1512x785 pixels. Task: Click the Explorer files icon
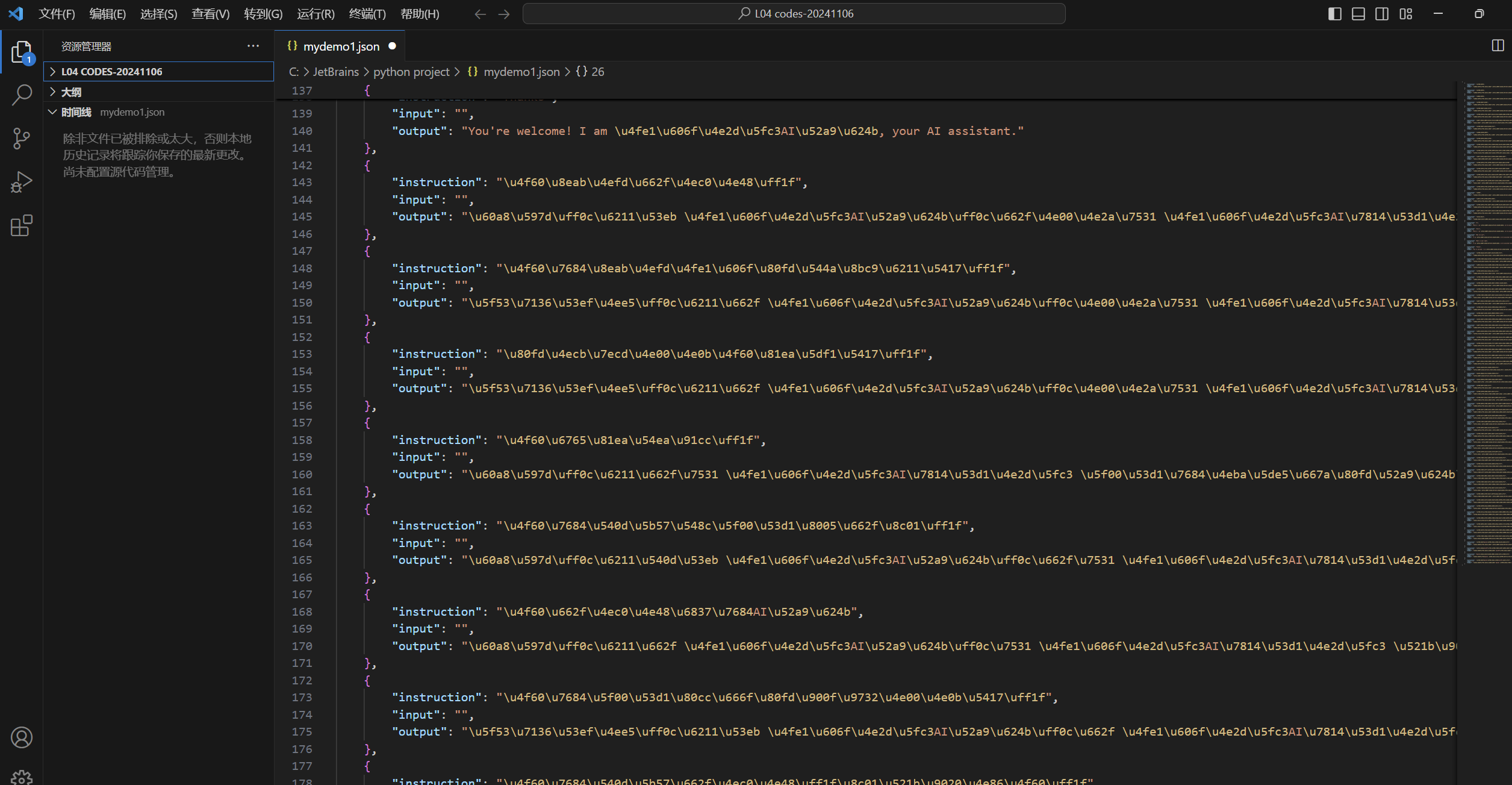tap(22, 52)
